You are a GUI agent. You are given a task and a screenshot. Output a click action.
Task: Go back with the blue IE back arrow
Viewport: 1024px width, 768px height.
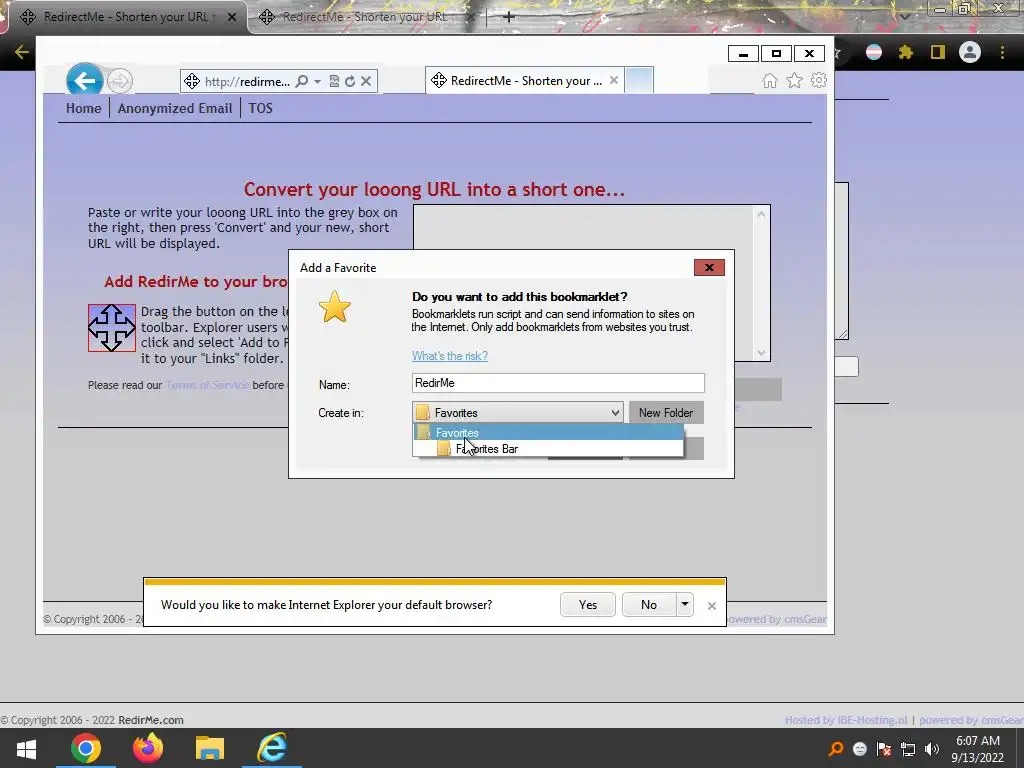[x=84, y=81]
